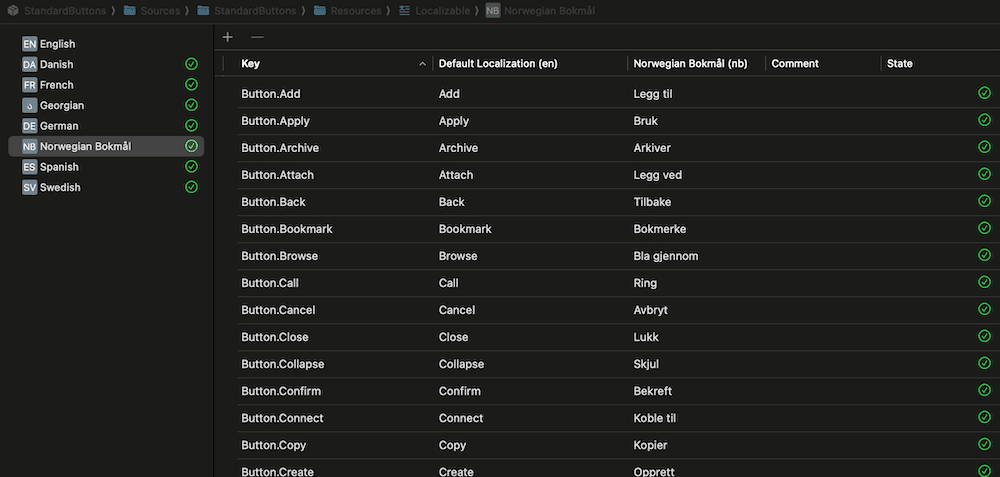Viewport: 1000px width, 477px height.
Task: Click the State column header
Action: [x=900, y=64]
